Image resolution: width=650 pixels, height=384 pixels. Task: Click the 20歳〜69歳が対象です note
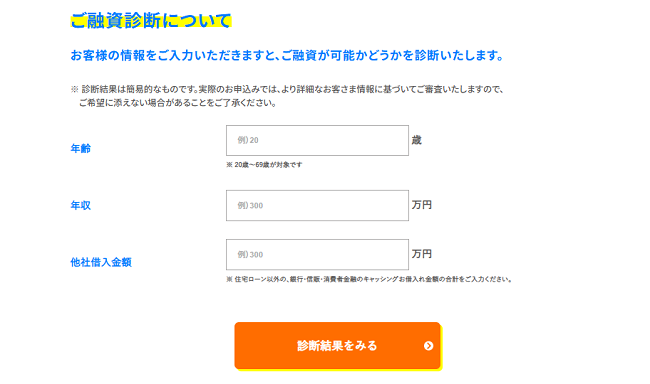(264, 165)
